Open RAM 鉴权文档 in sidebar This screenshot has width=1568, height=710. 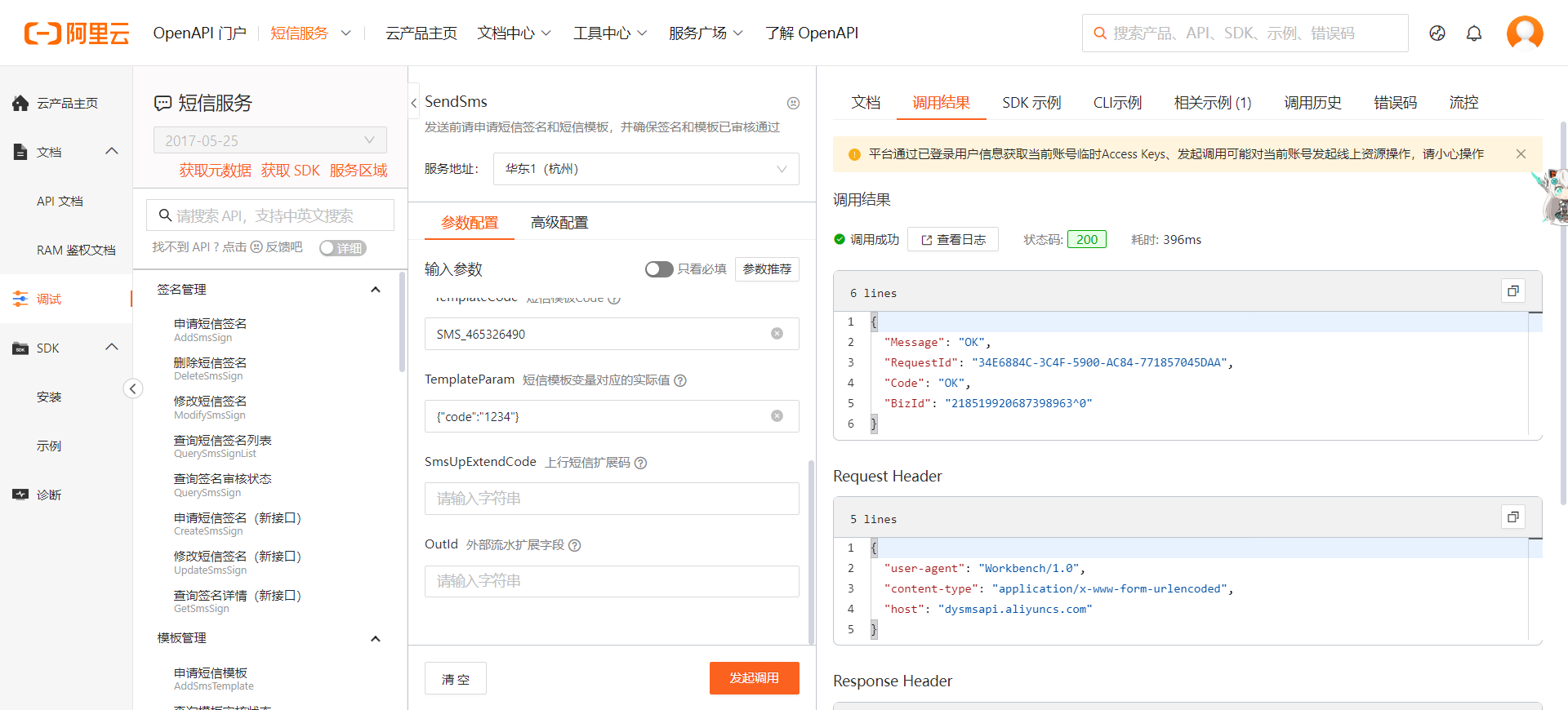(x=76, y=250)
